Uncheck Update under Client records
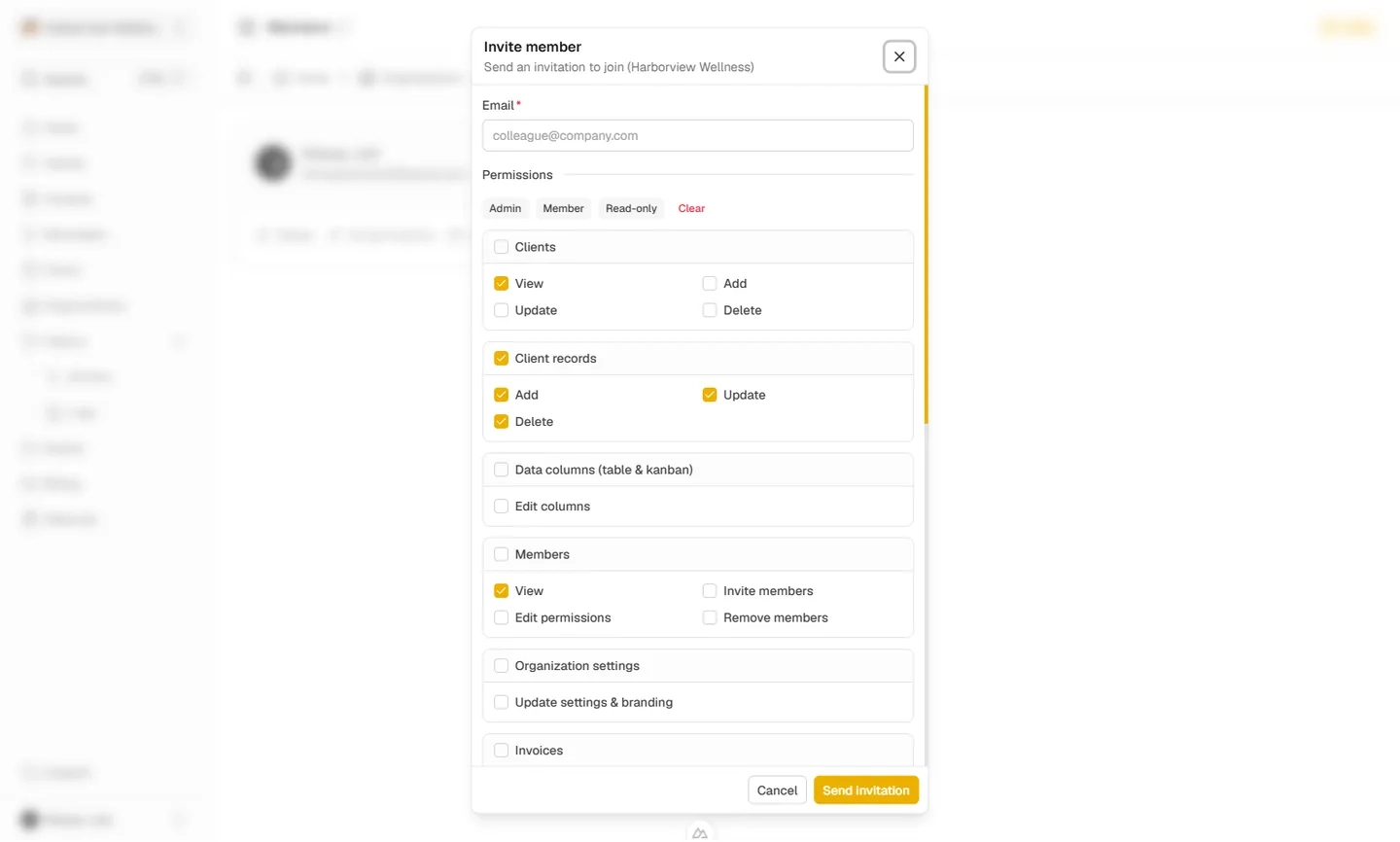Screen dimensions: 1400x842 [710, 395]
